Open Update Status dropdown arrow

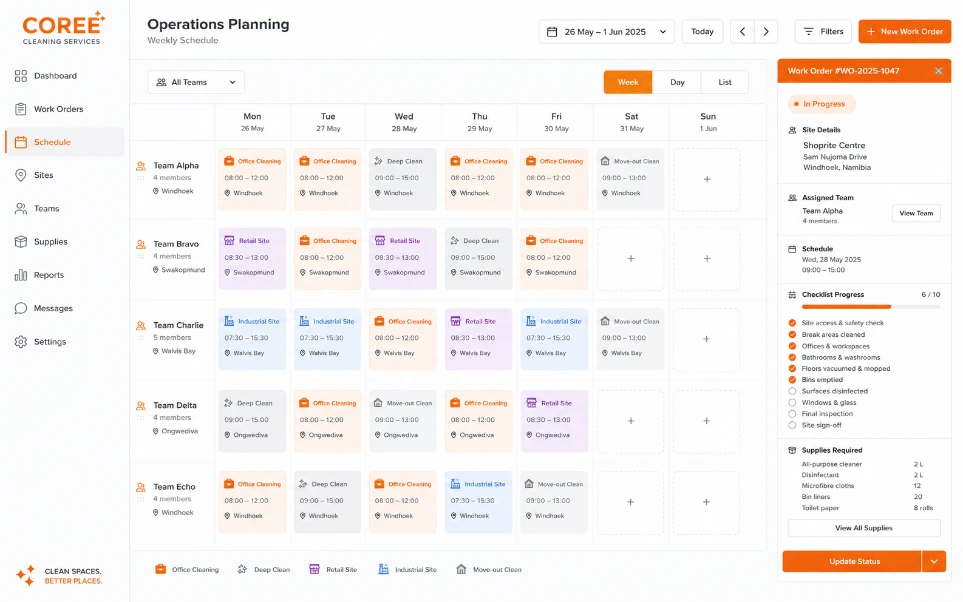(x=934, y=561)
